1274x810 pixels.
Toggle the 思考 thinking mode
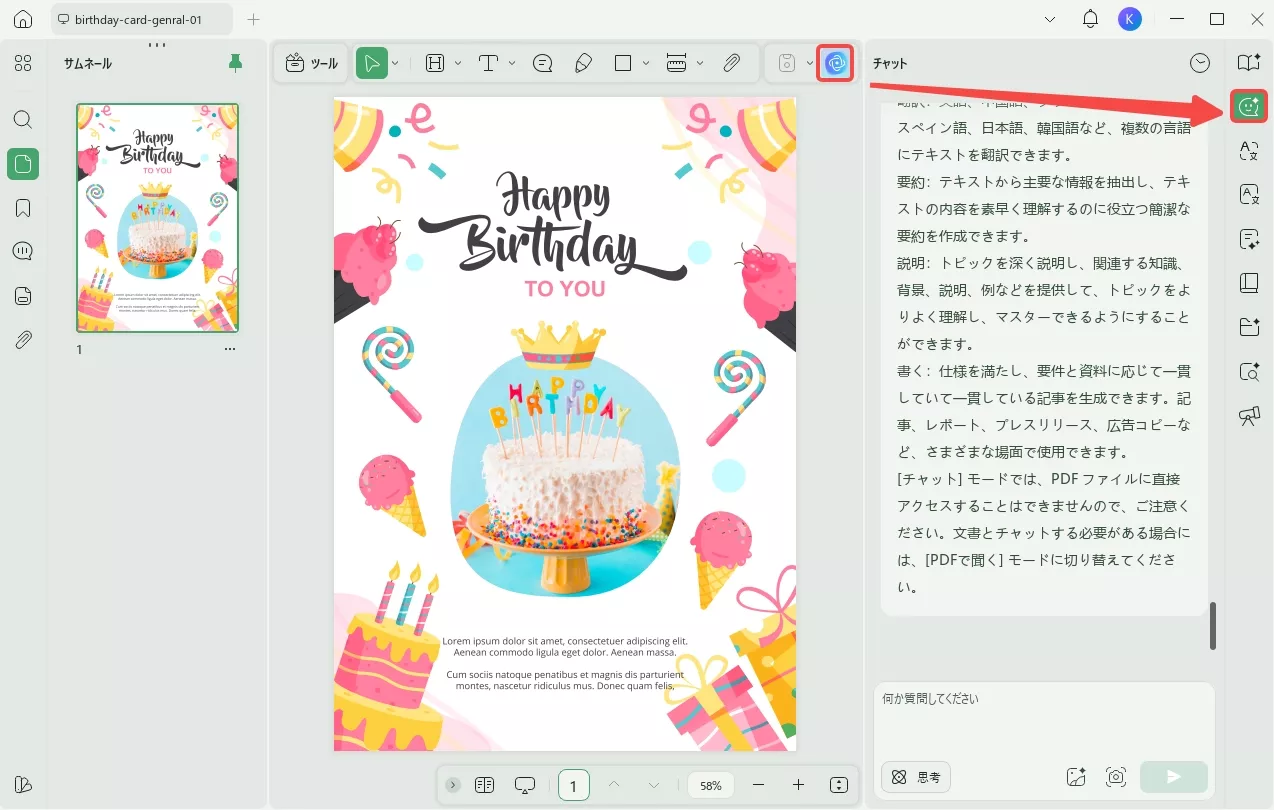coord(916,777)
